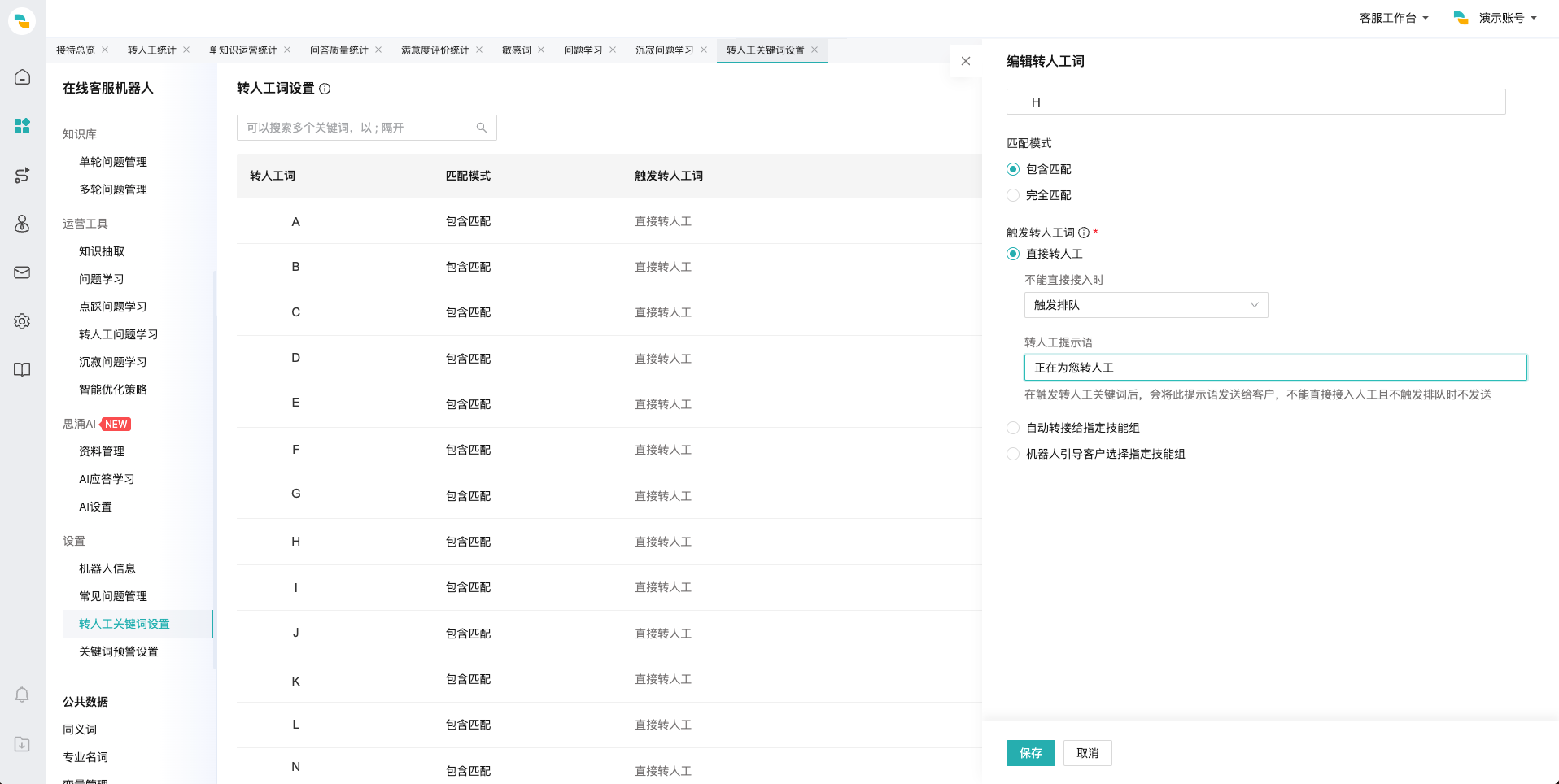
Task: Select 完全匹配 radio button
Action: (1013, 195)
